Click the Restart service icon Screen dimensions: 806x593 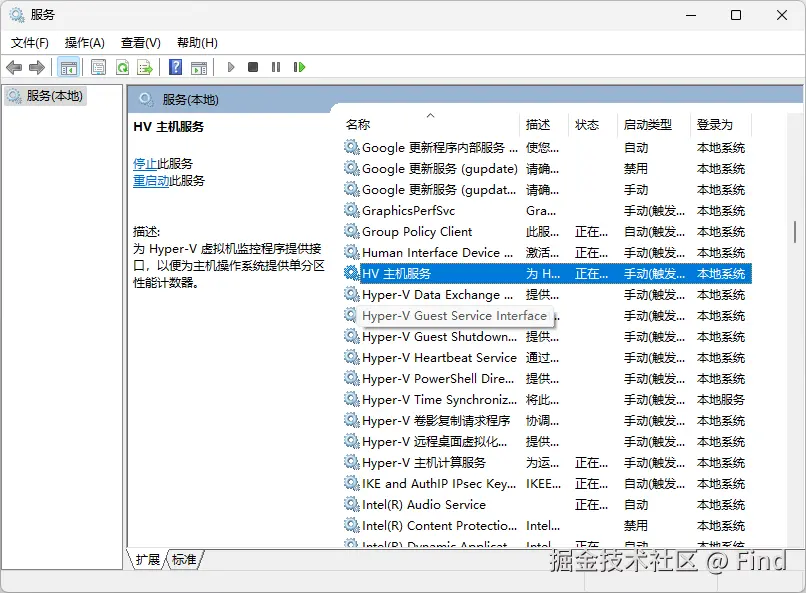[x=299, y=67]
